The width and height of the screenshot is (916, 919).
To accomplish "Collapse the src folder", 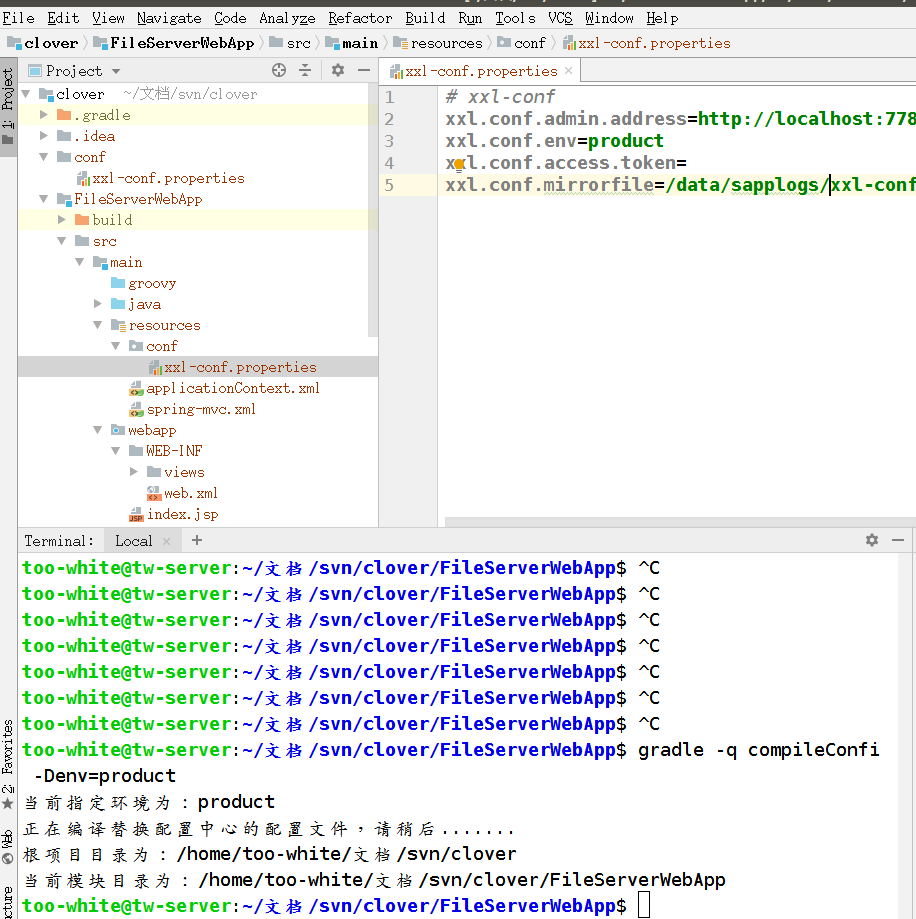I will pos(62,241).
